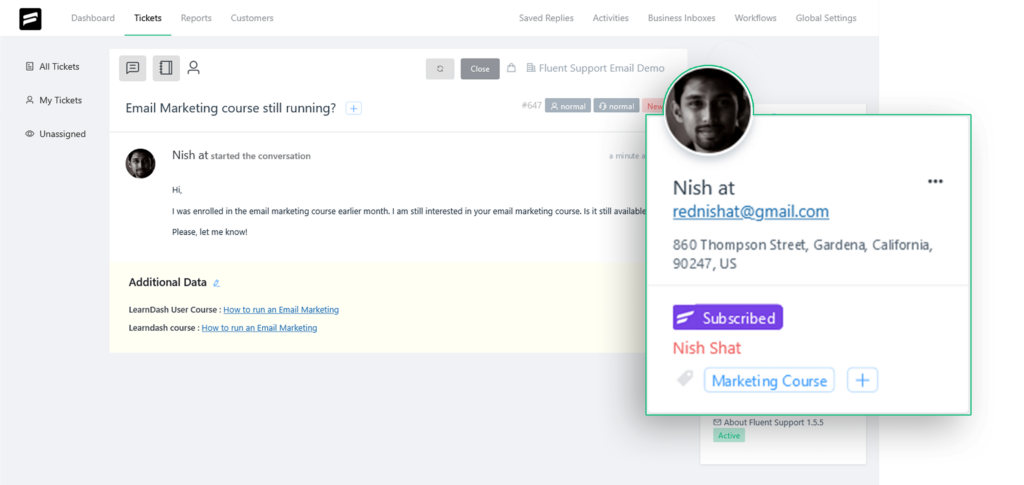The image size is (1024, 485).
Task: Go to the Reports tab
Action: pos(196,18)
